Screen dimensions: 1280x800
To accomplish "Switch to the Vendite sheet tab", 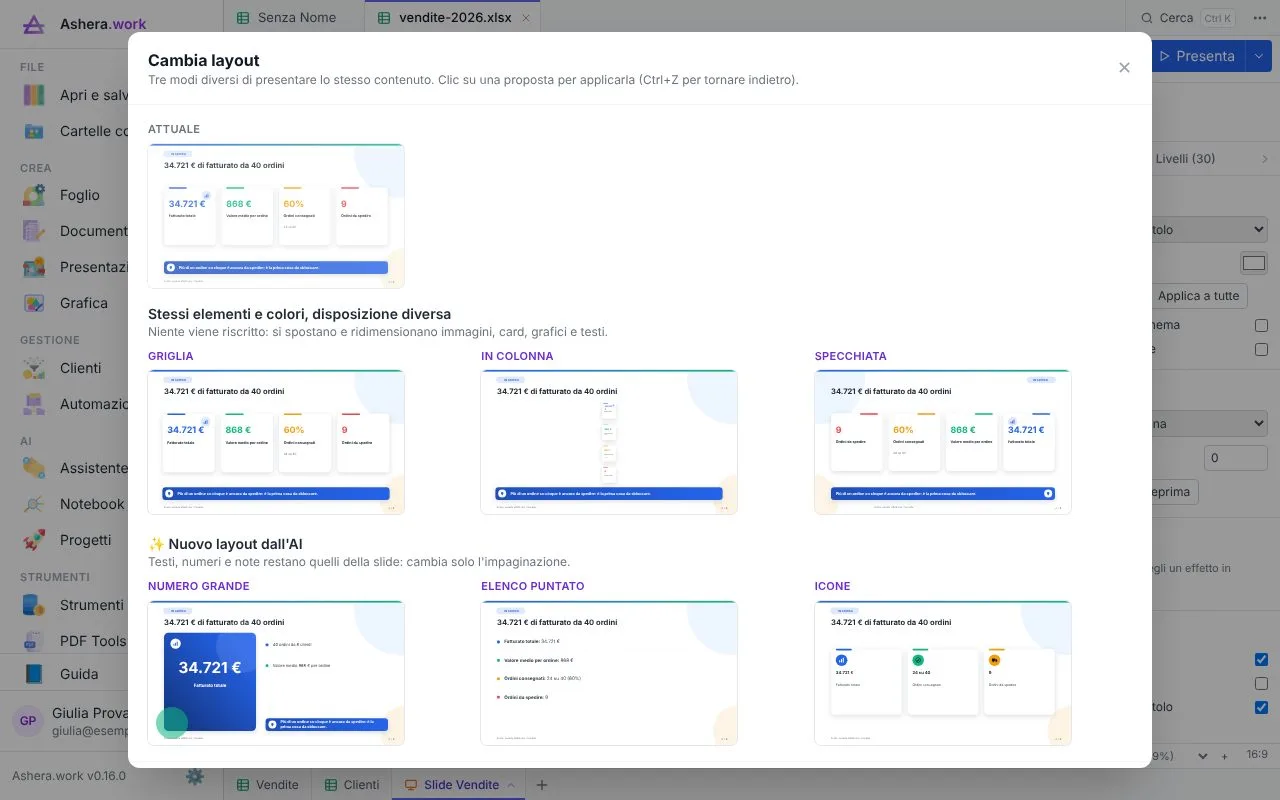I will click(x=267, y=785).
